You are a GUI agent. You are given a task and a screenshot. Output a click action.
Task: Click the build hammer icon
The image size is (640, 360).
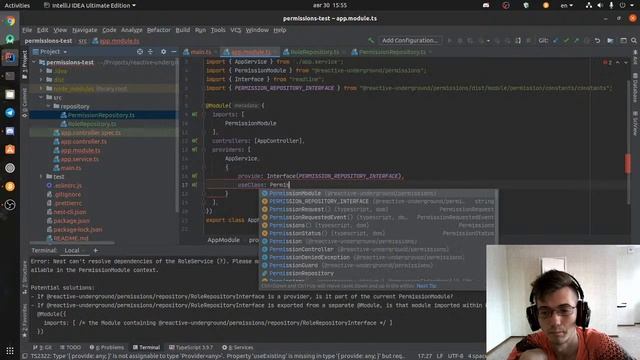click(371, 40)
